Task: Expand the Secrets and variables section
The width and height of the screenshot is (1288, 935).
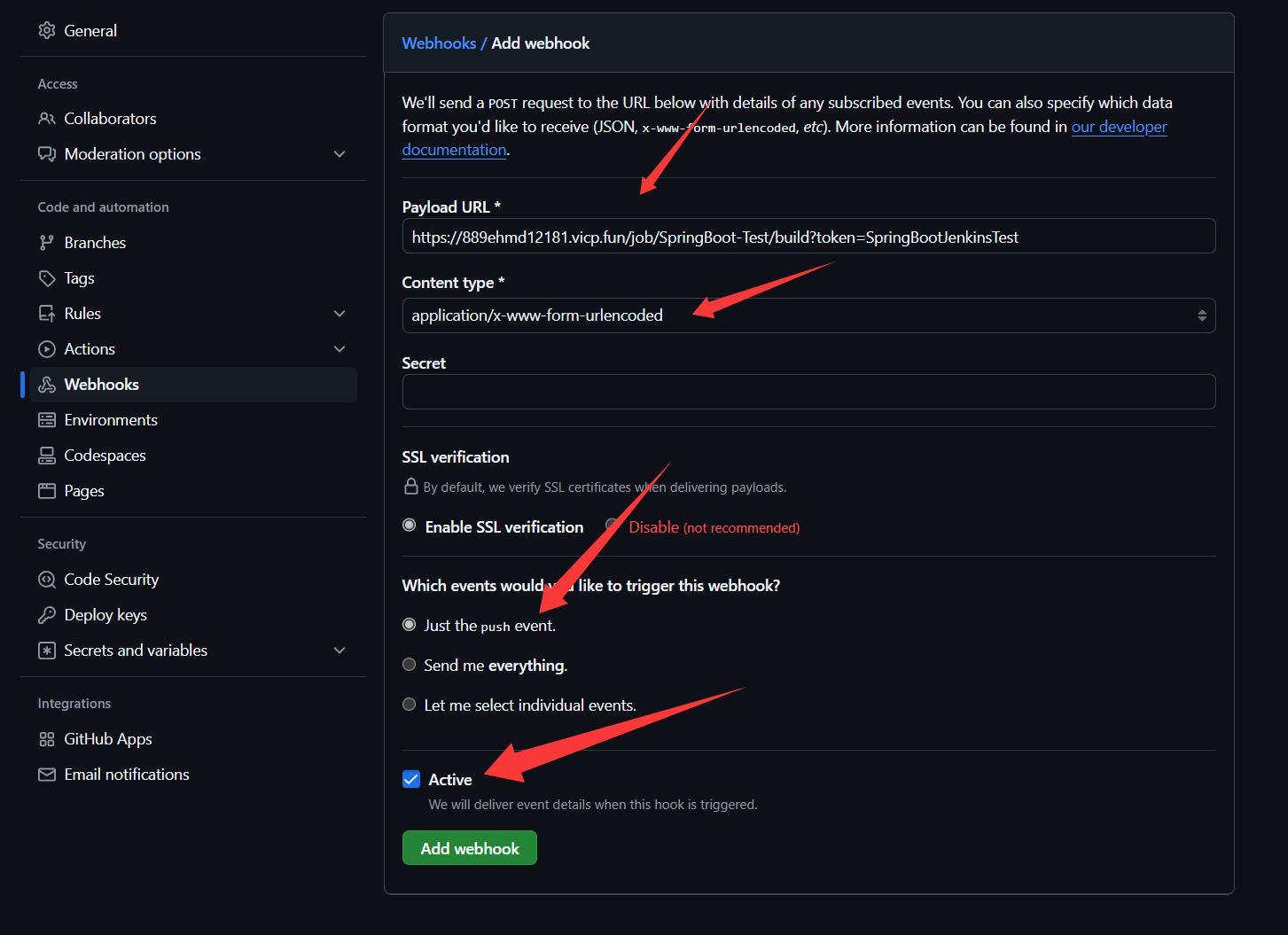Action: tap(340, 651)
